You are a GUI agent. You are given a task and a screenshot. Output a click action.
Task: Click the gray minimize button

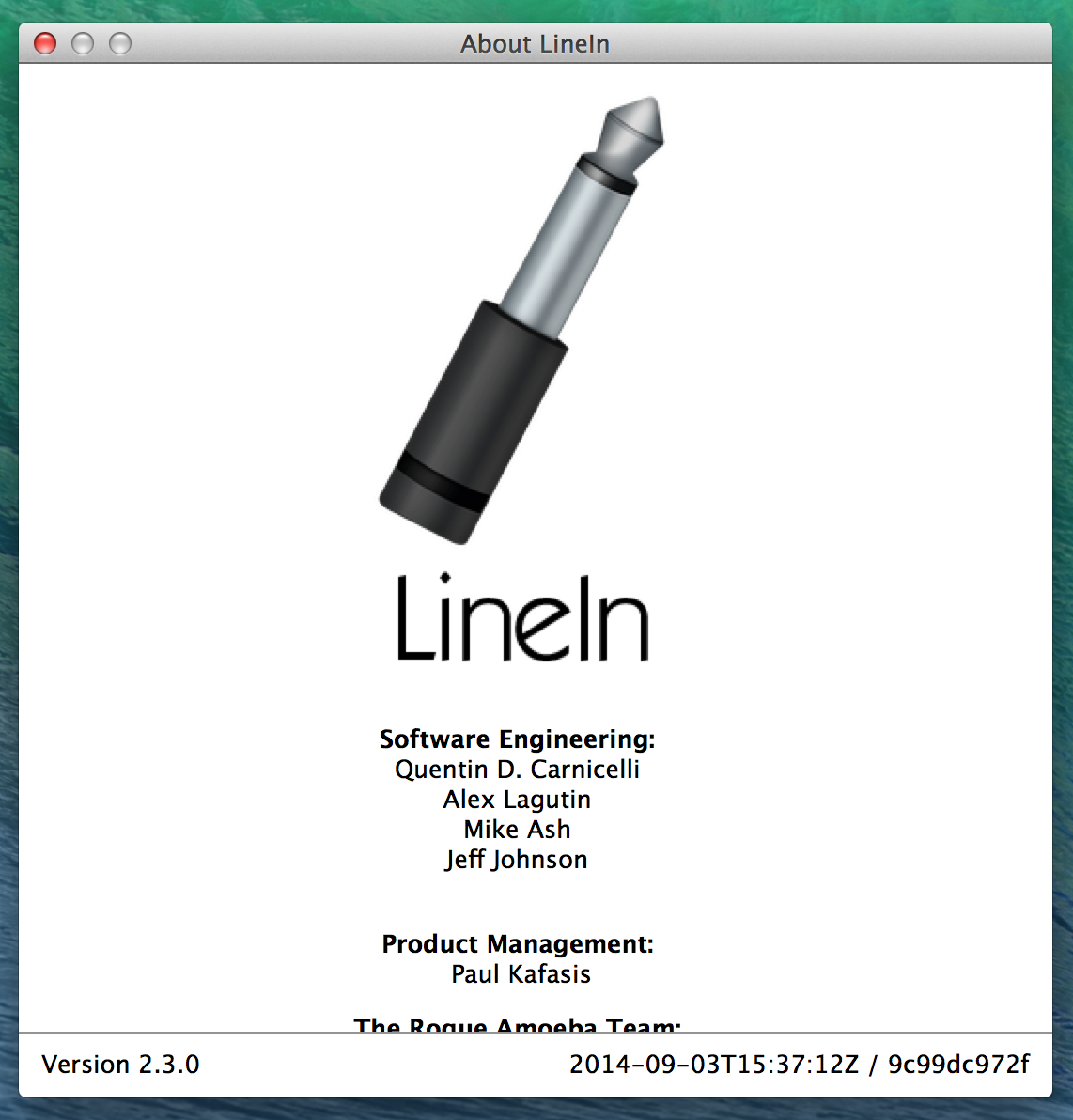click(83, 43)
